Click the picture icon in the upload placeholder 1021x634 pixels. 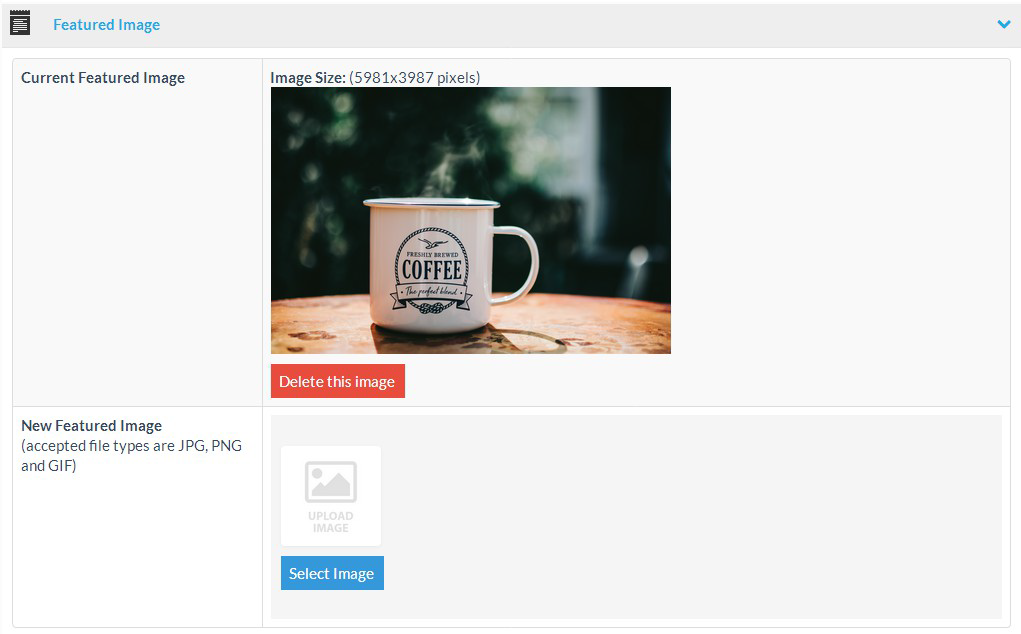tap(330, 481)
